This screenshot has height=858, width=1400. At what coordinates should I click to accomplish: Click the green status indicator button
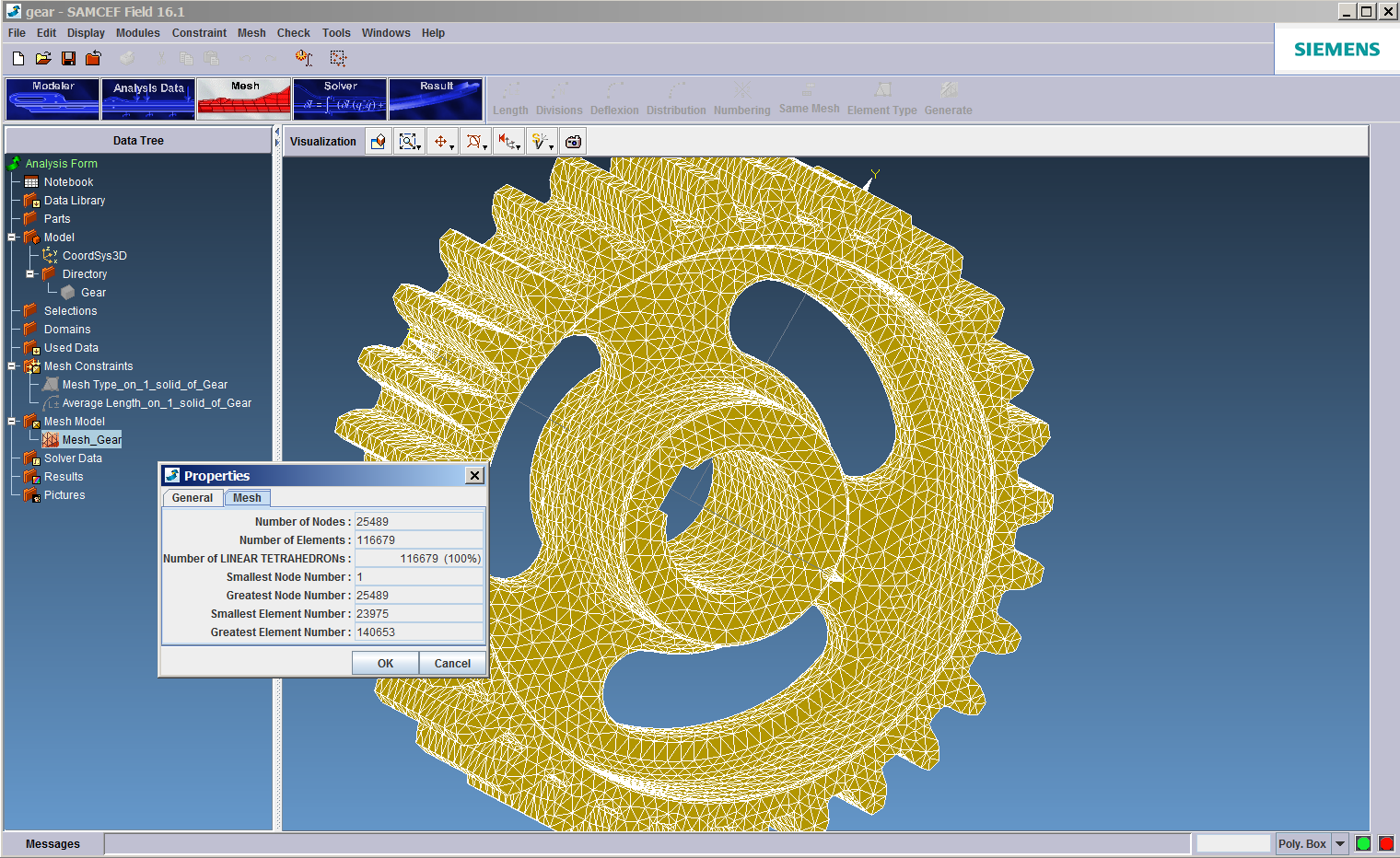(x=1363, y=844)
